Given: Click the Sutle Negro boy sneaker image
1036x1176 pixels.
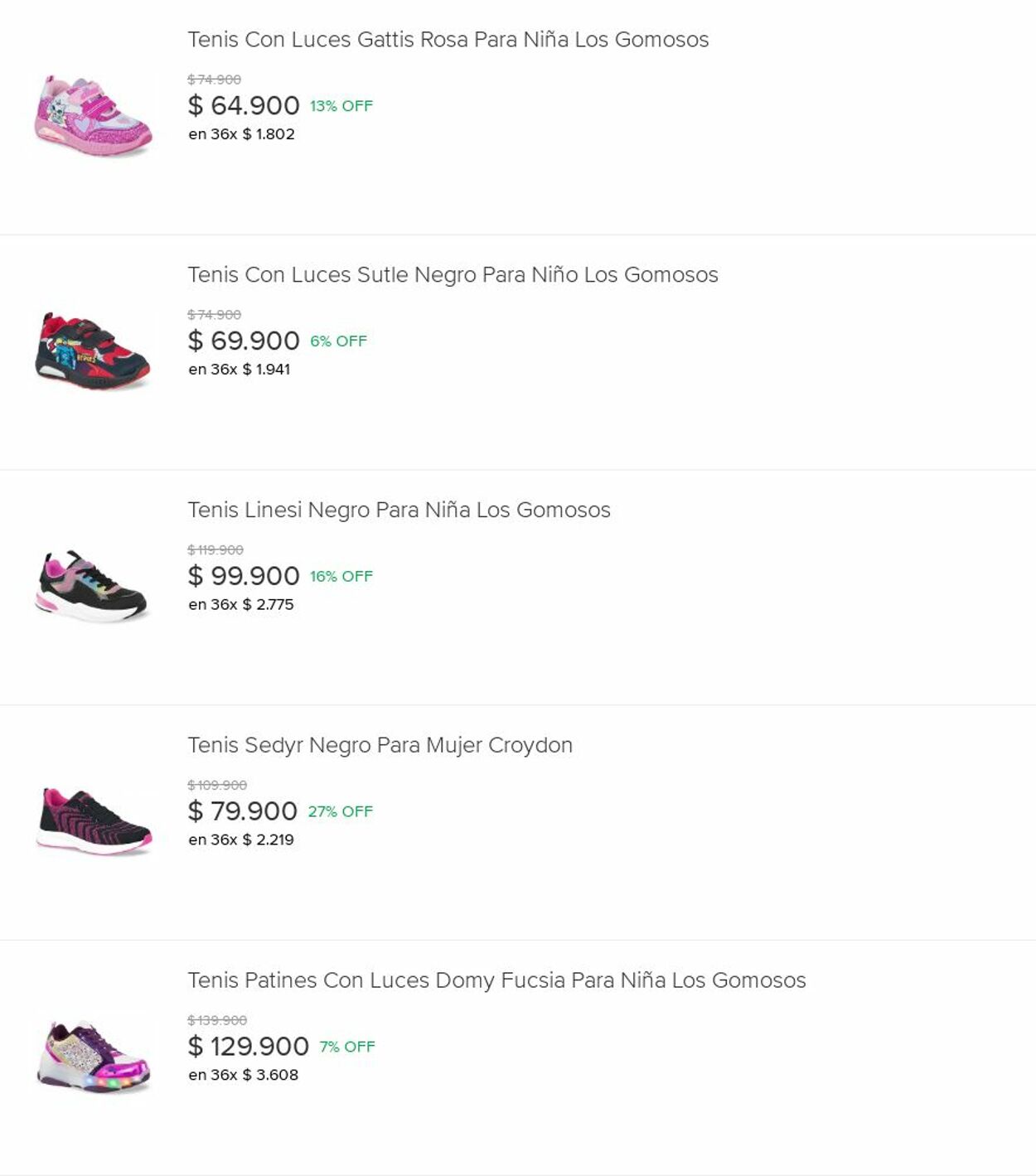Looking at the screenshot, I should (x=93, y=351).
